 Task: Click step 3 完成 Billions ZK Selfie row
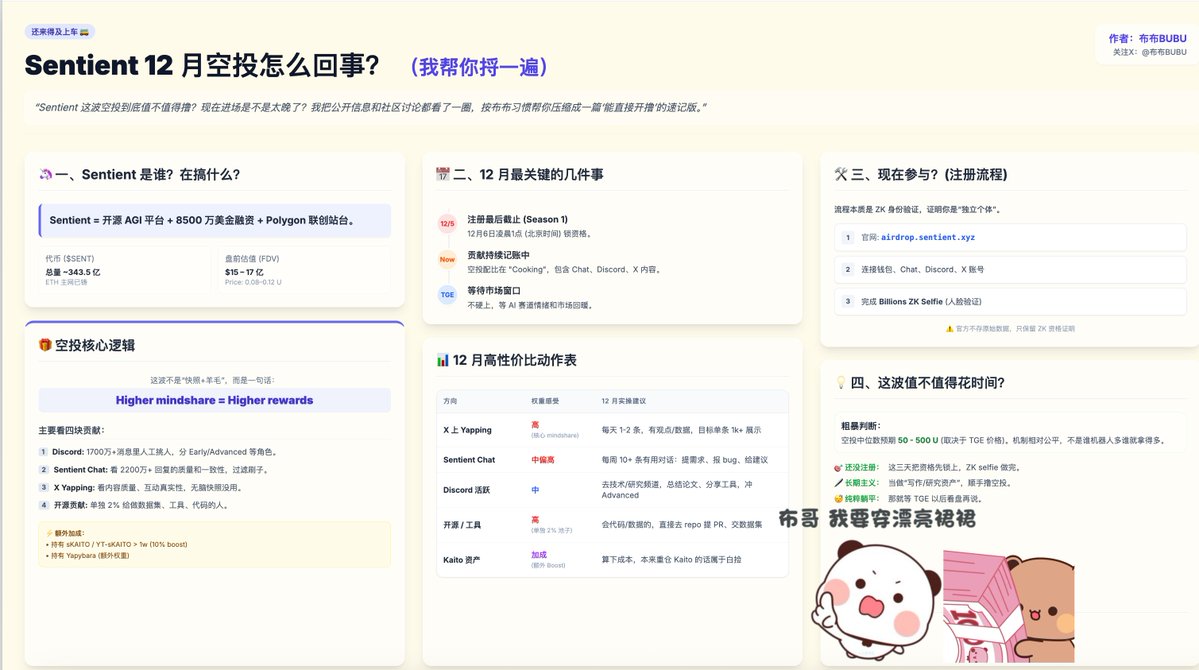click(1010, 301)
